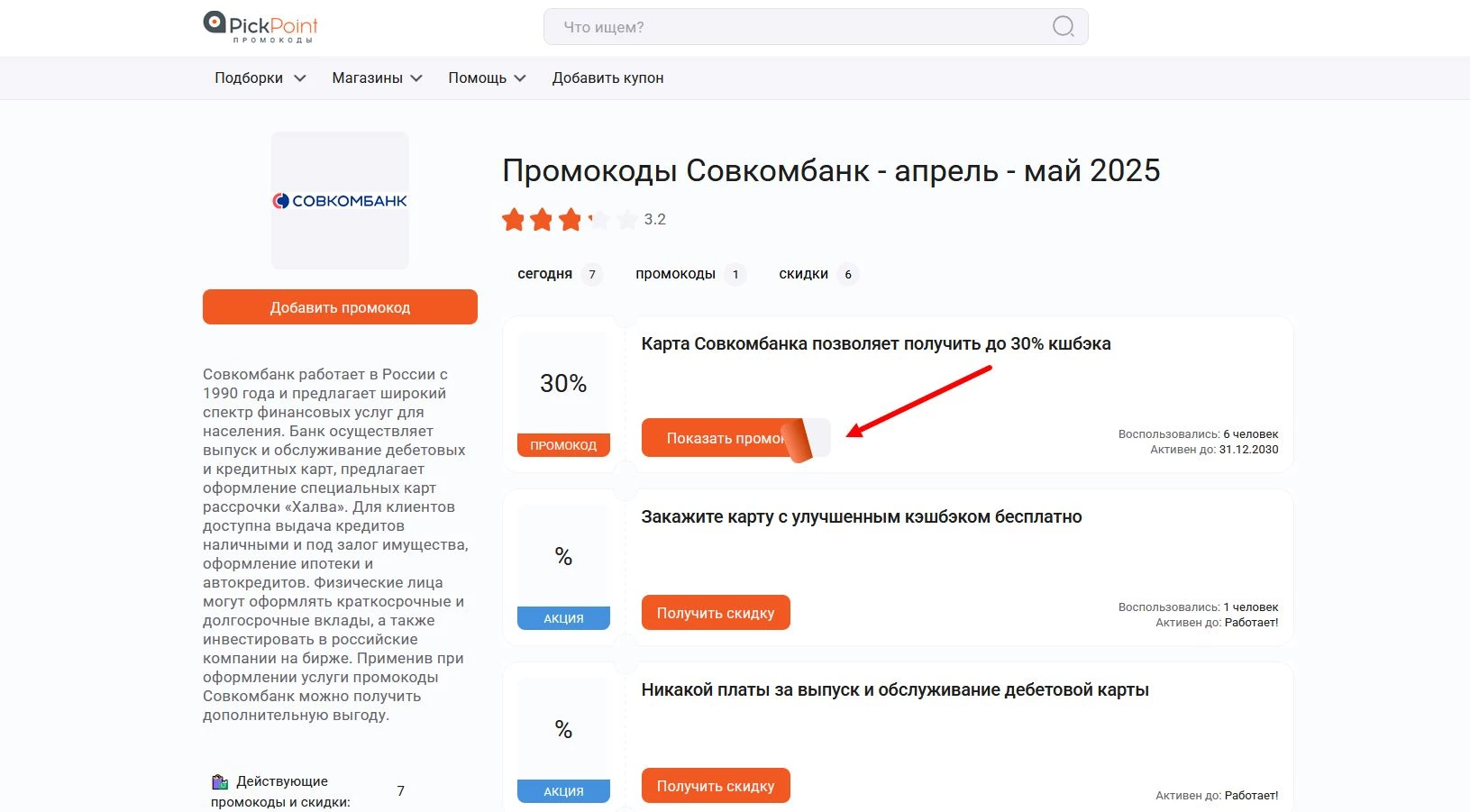The image size is (1470, 812).
Task: Focus the 'Что ищем?' search field
Action: pos(816,27)
